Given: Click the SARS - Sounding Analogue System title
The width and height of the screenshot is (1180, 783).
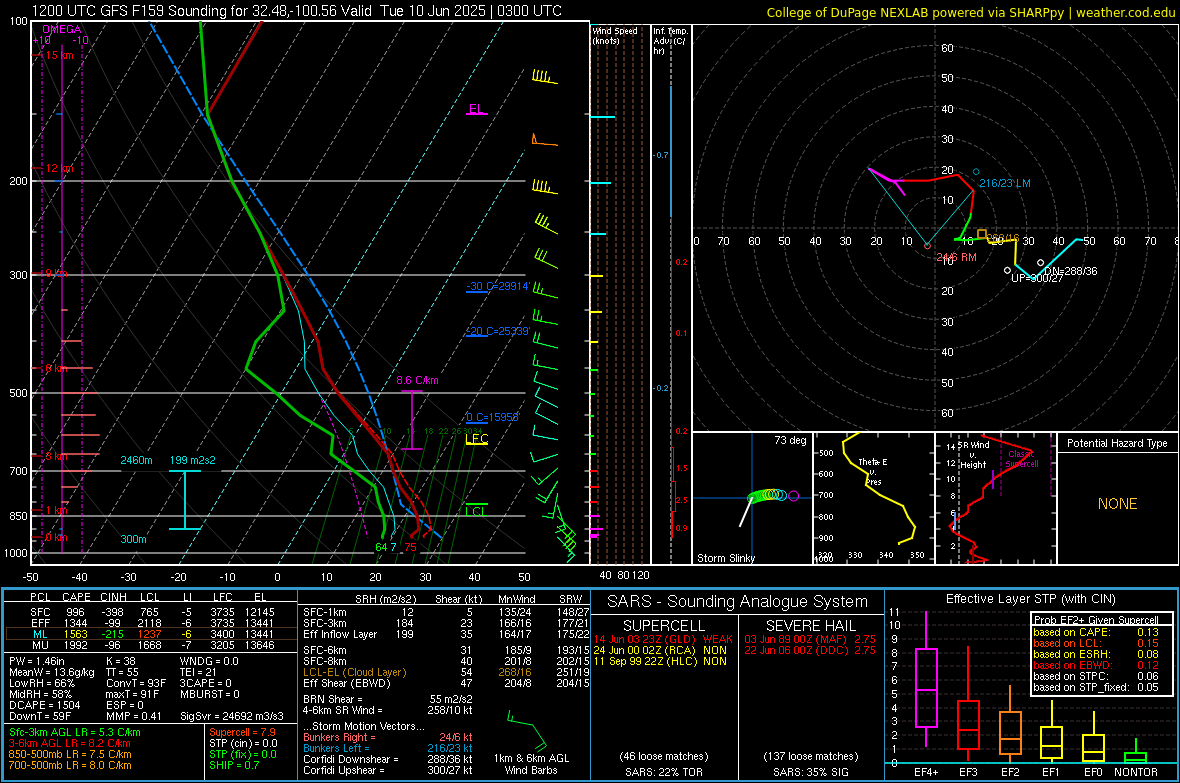Looking at the screenshot, I should click(x=738, y=602).
